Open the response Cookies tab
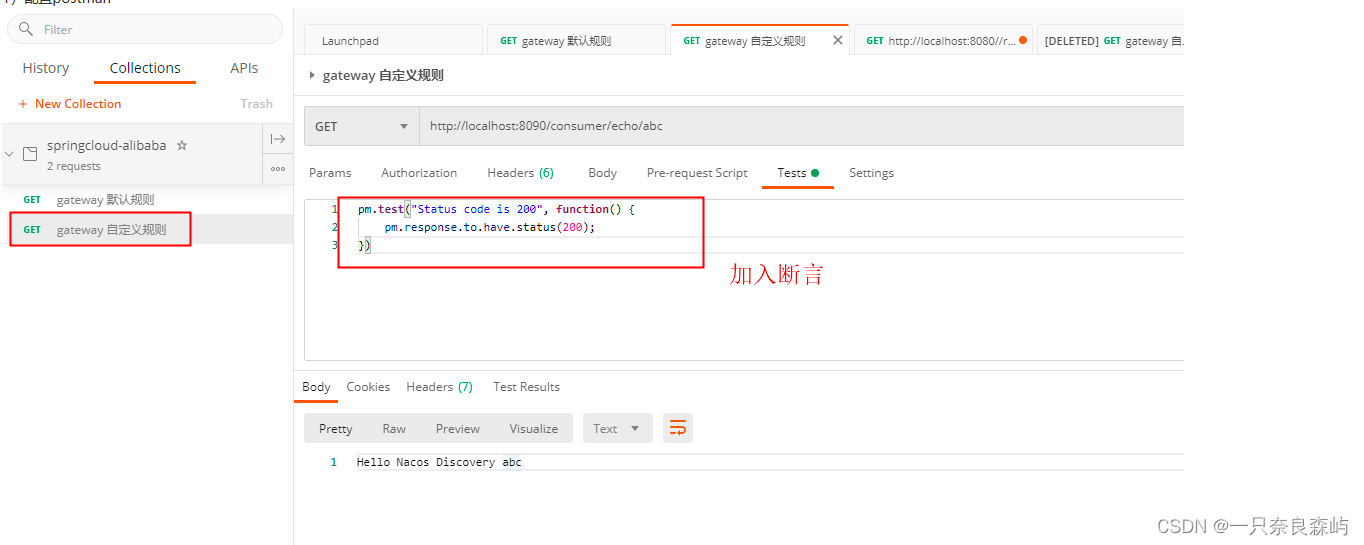The width and height of the screenshot is (1364, 545). click(368, 387)
